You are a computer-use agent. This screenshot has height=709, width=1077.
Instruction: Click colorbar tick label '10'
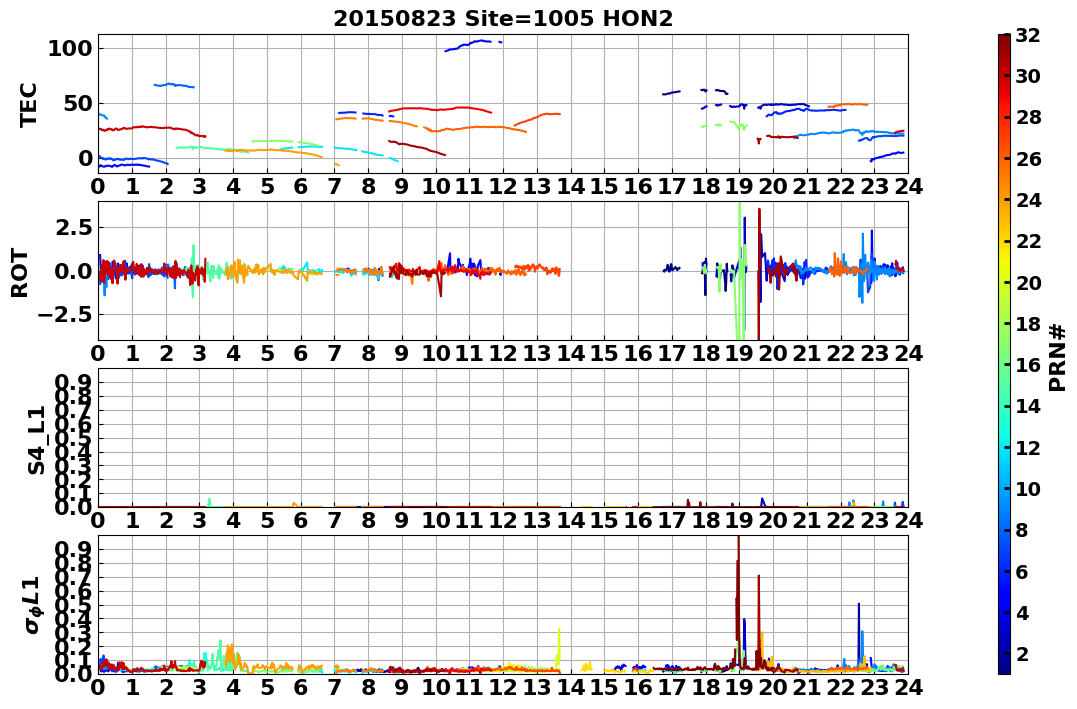pyautogui.click(x=1028, y=488)
